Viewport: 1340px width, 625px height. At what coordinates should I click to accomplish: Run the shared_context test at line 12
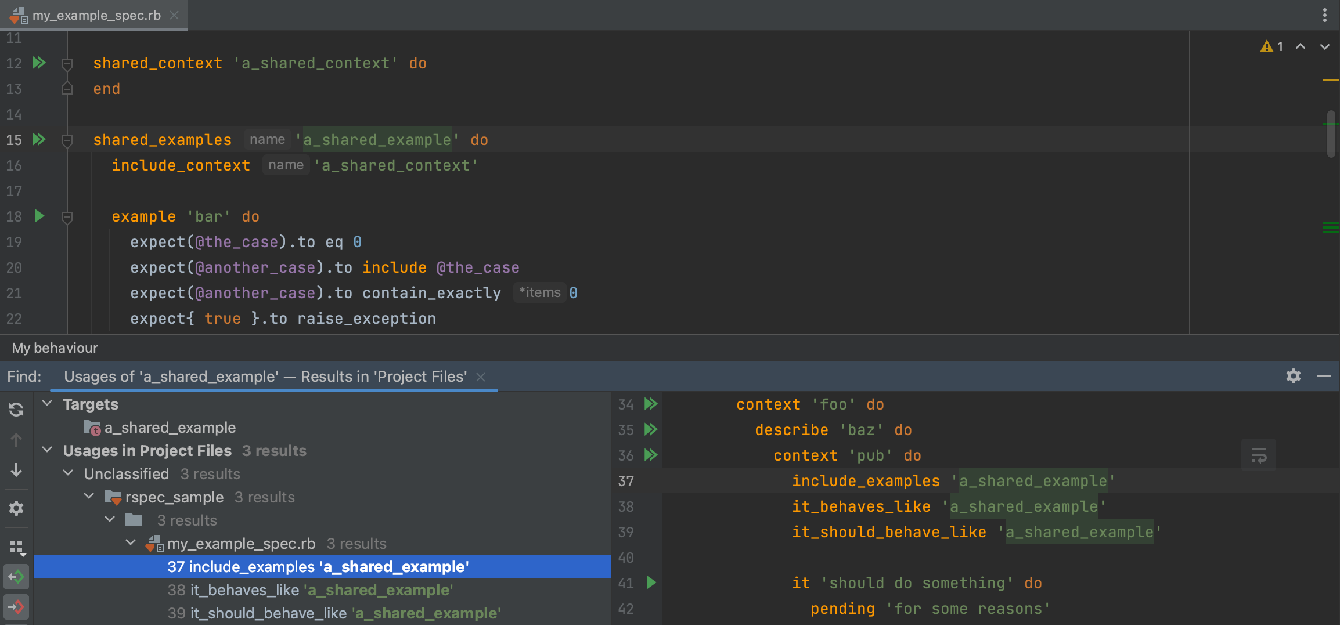point(39,63)
